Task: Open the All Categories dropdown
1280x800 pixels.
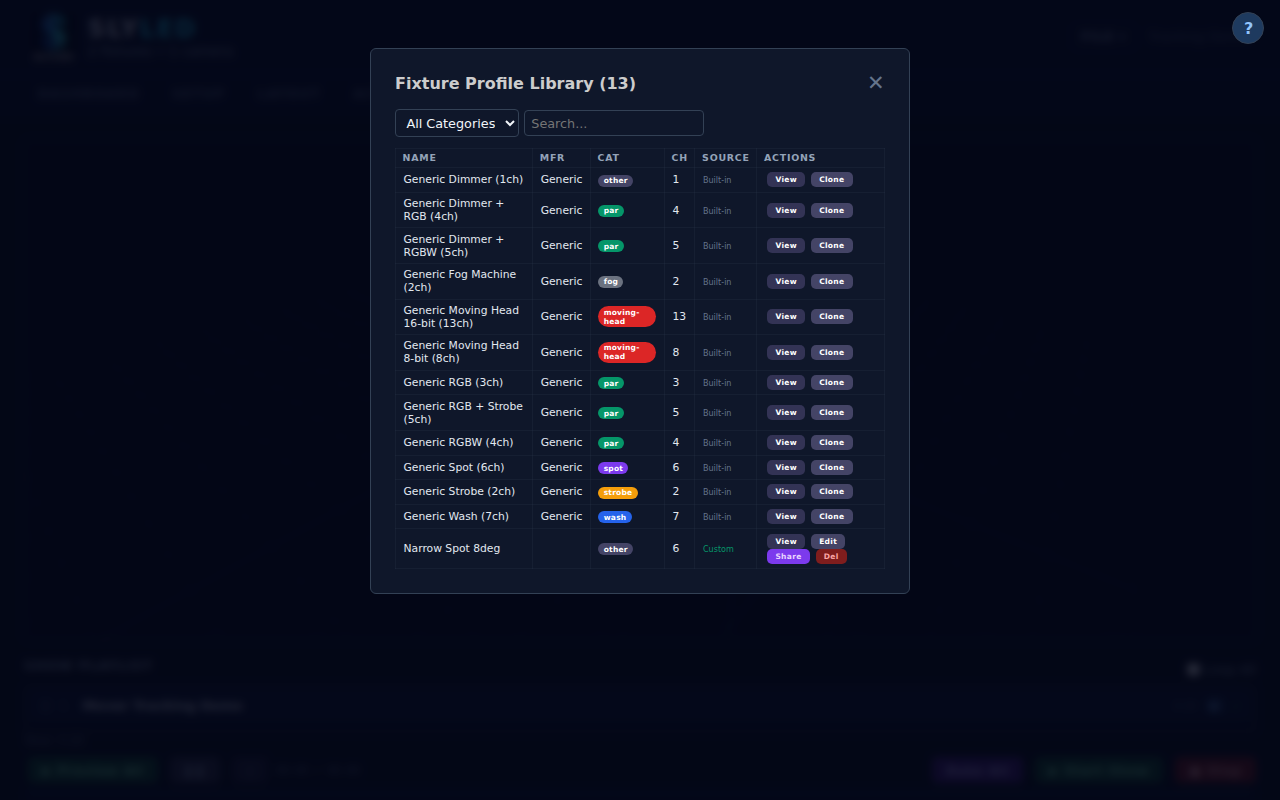Action: [456, 123]
